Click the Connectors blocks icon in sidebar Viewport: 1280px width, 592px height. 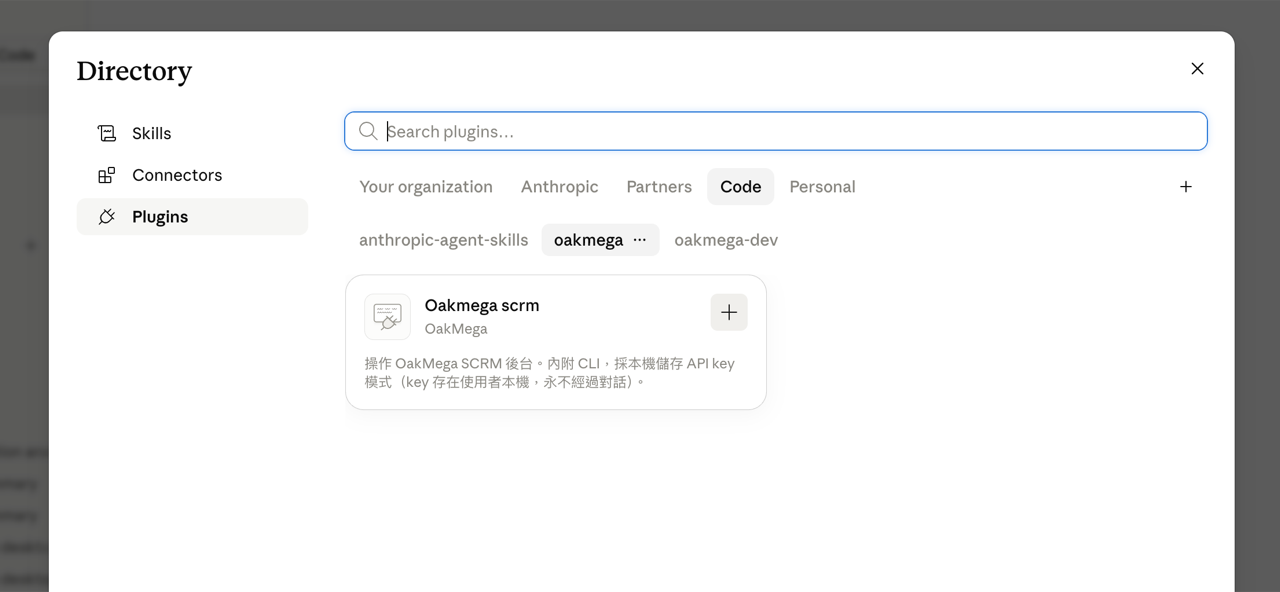(106, 175)
